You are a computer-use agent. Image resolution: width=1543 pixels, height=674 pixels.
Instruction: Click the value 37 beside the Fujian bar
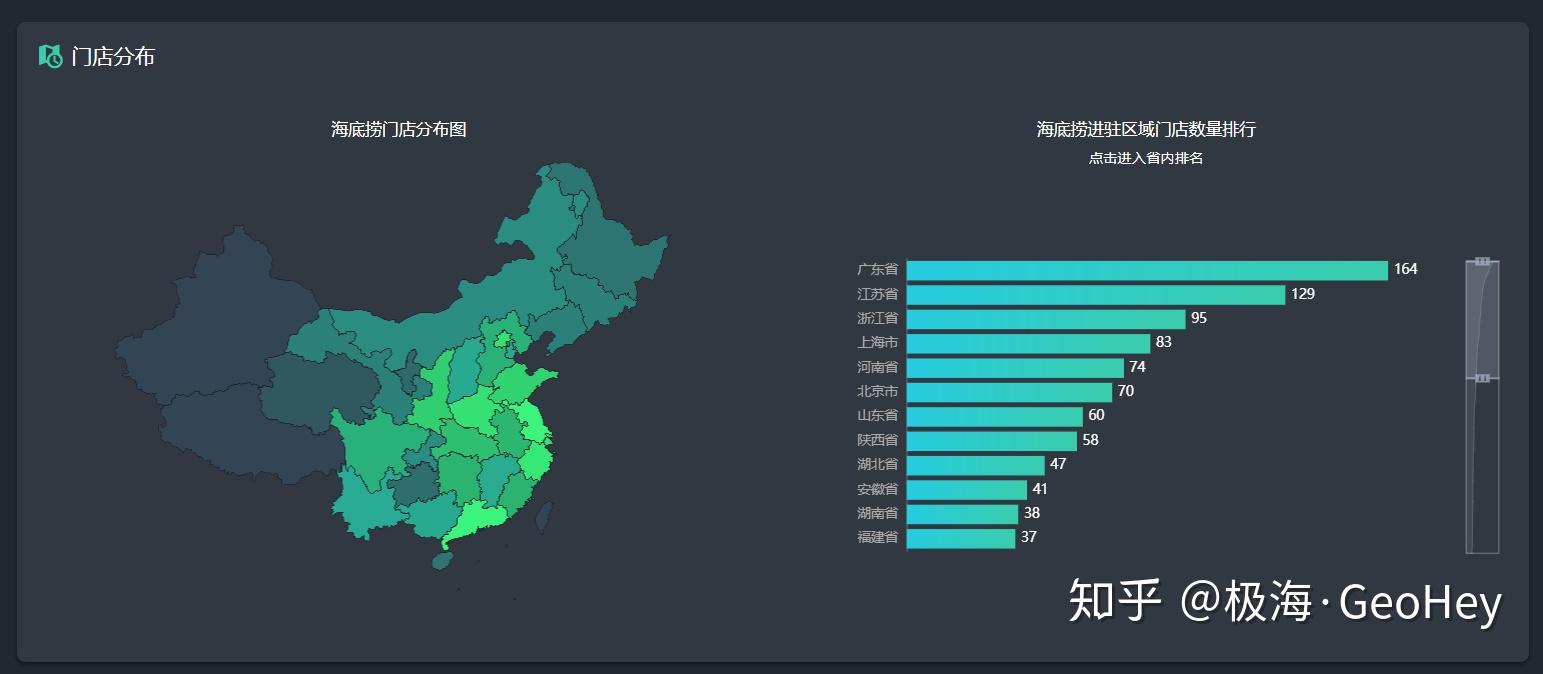tap(1029, 538)
